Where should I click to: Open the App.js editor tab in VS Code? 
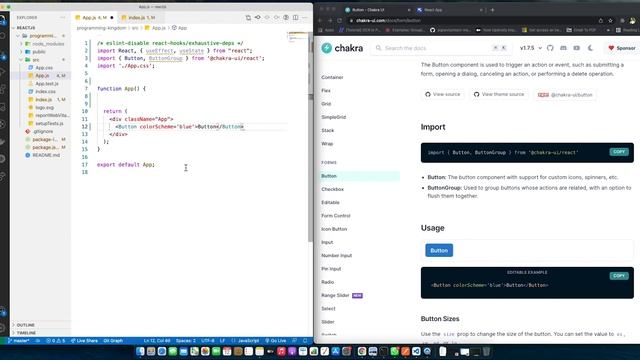pyautogui.click(x=95, y=18)
